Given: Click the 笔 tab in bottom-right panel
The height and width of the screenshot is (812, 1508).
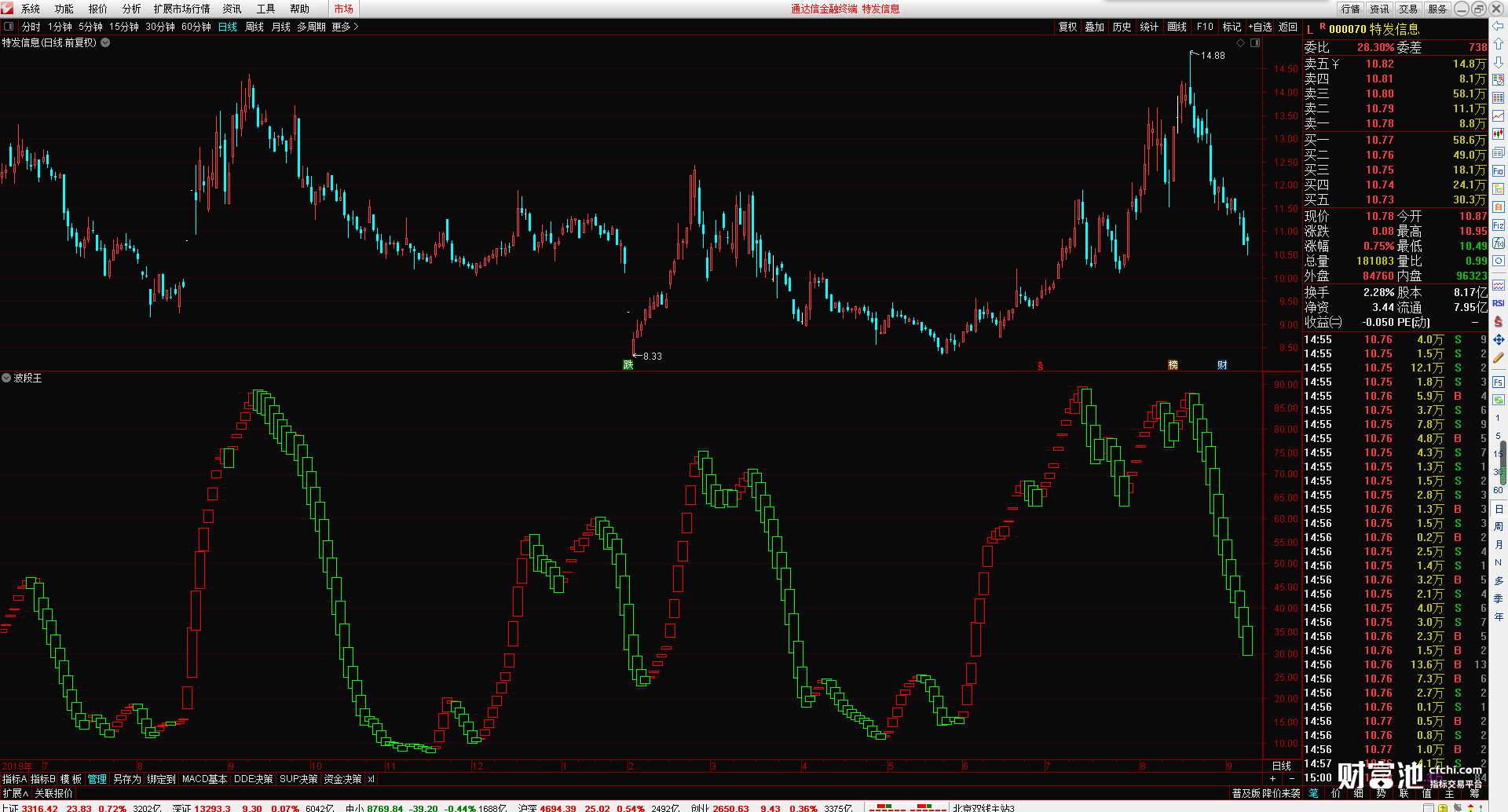Looking at the screenshot, I should (1314, 793).
